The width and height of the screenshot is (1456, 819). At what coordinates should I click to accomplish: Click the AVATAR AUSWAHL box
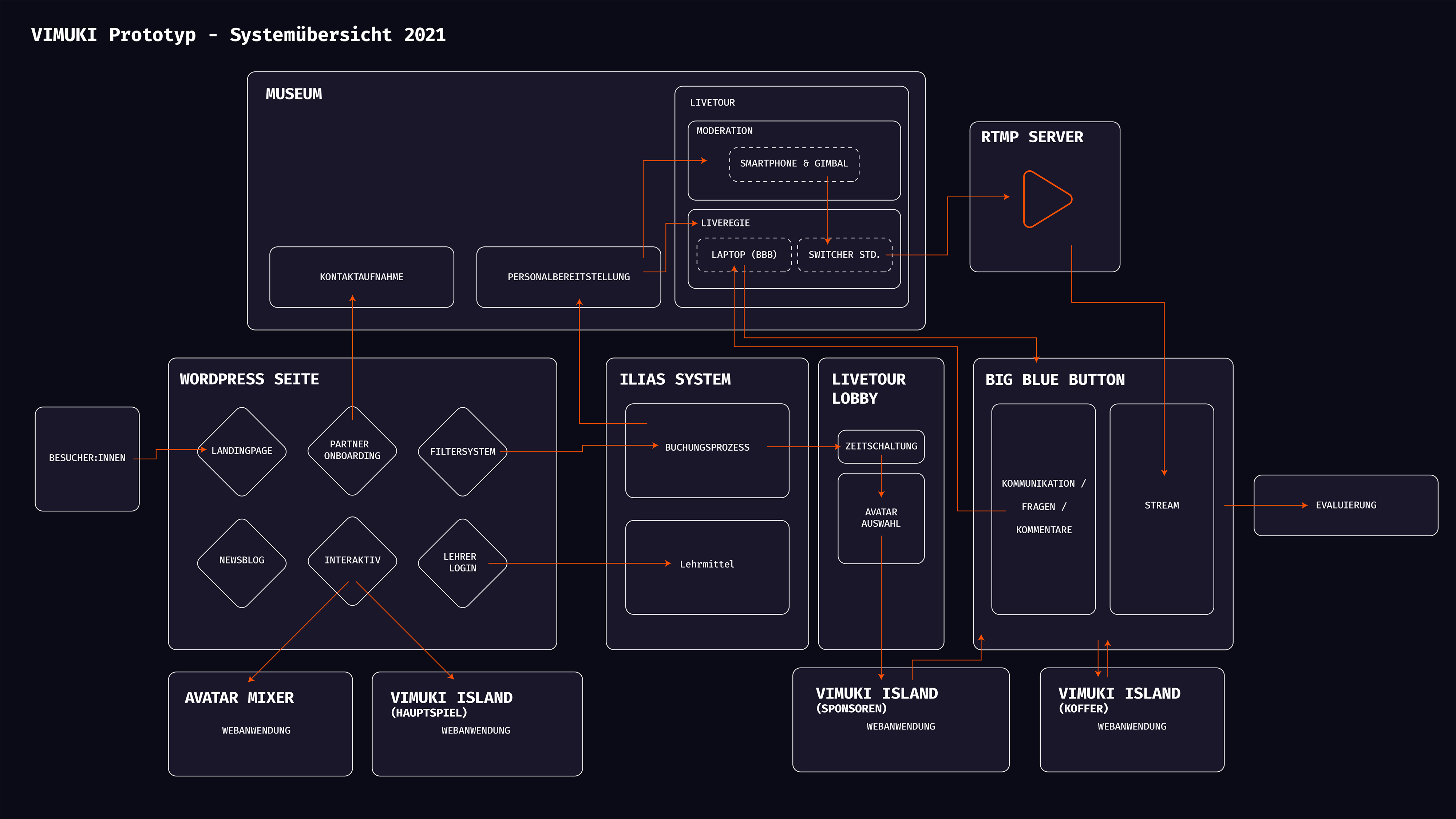881,518
